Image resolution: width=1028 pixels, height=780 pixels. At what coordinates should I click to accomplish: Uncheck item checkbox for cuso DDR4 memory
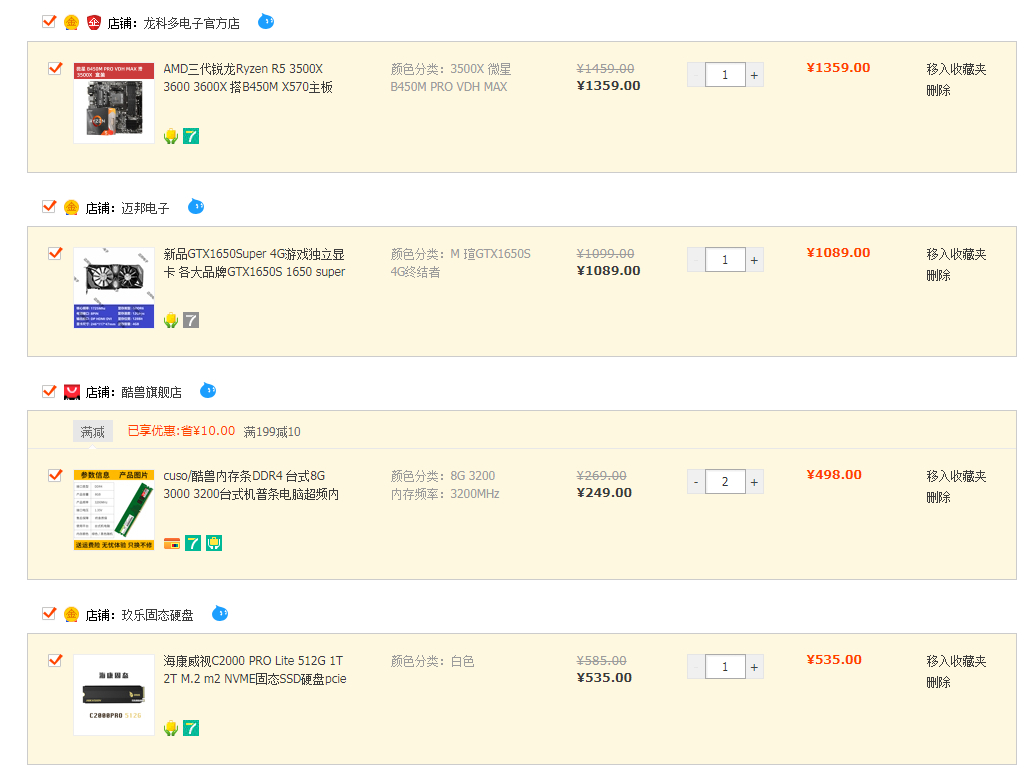pyautogui.click(x=56, y=475)
